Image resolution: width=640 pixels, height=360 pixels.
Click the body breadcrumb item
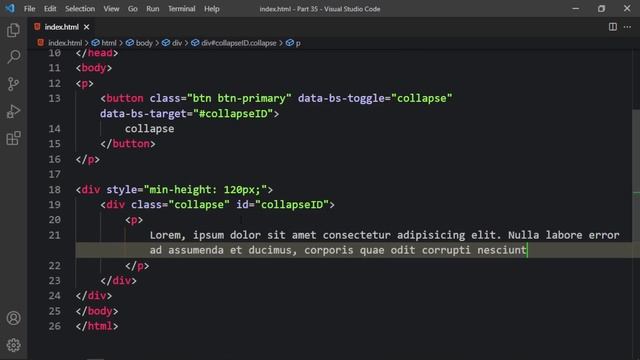point(144,43)
